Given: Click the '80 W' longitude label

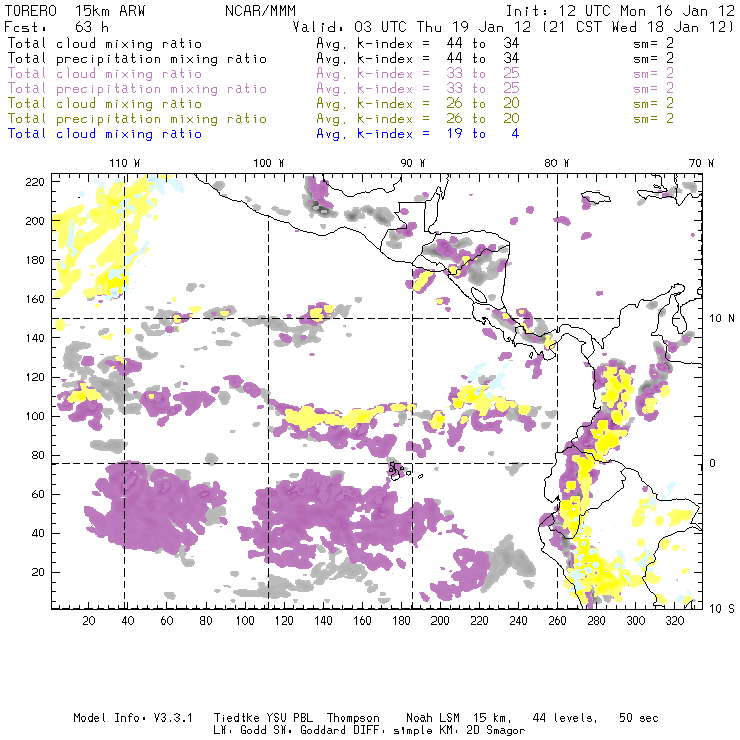Looking at the screenshot, I should [x=557, y=163].
